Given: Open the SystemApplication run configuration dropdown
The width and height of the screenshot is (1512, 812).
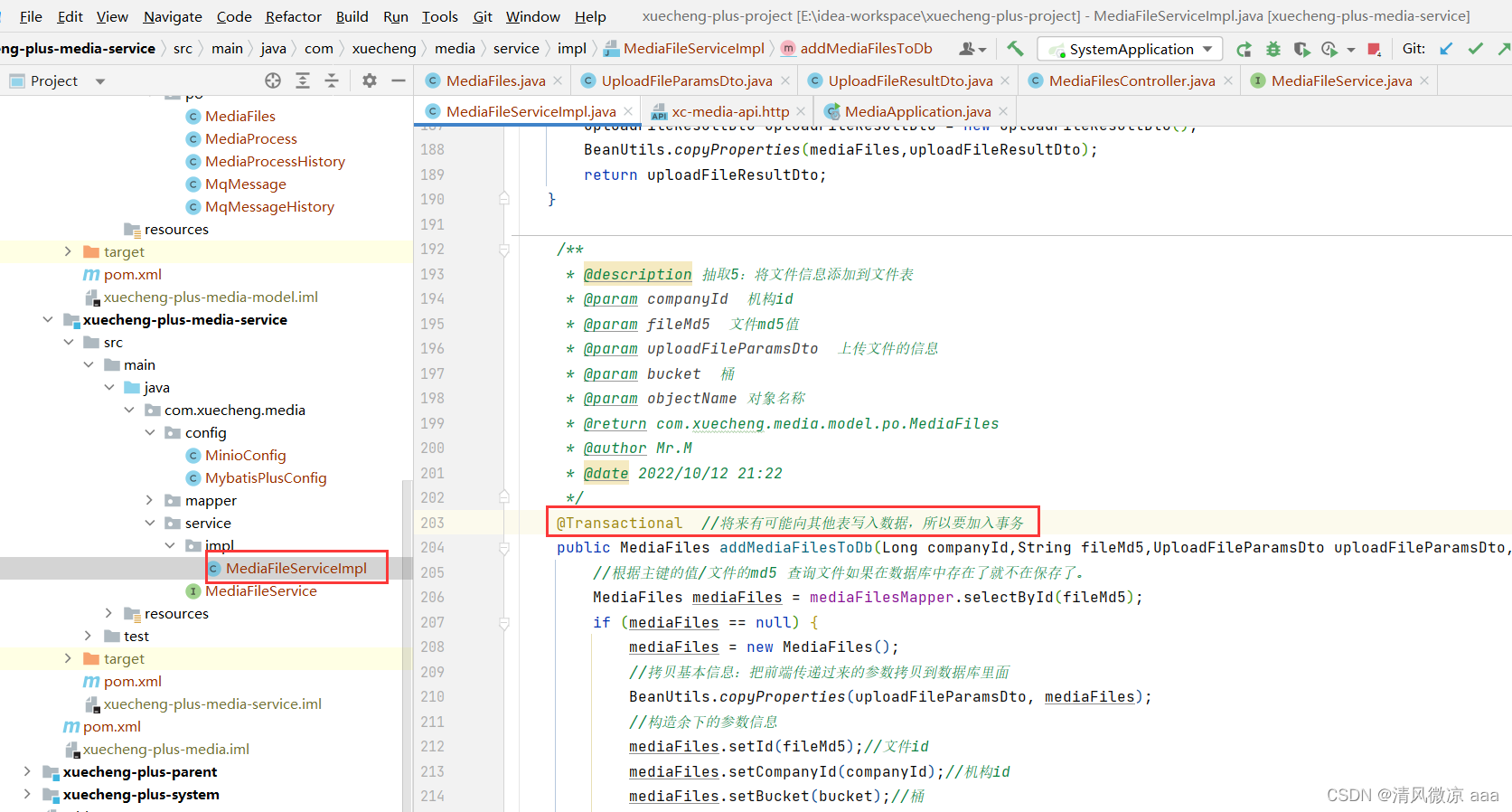Looking at the screenshot, I should point(1130,49).
